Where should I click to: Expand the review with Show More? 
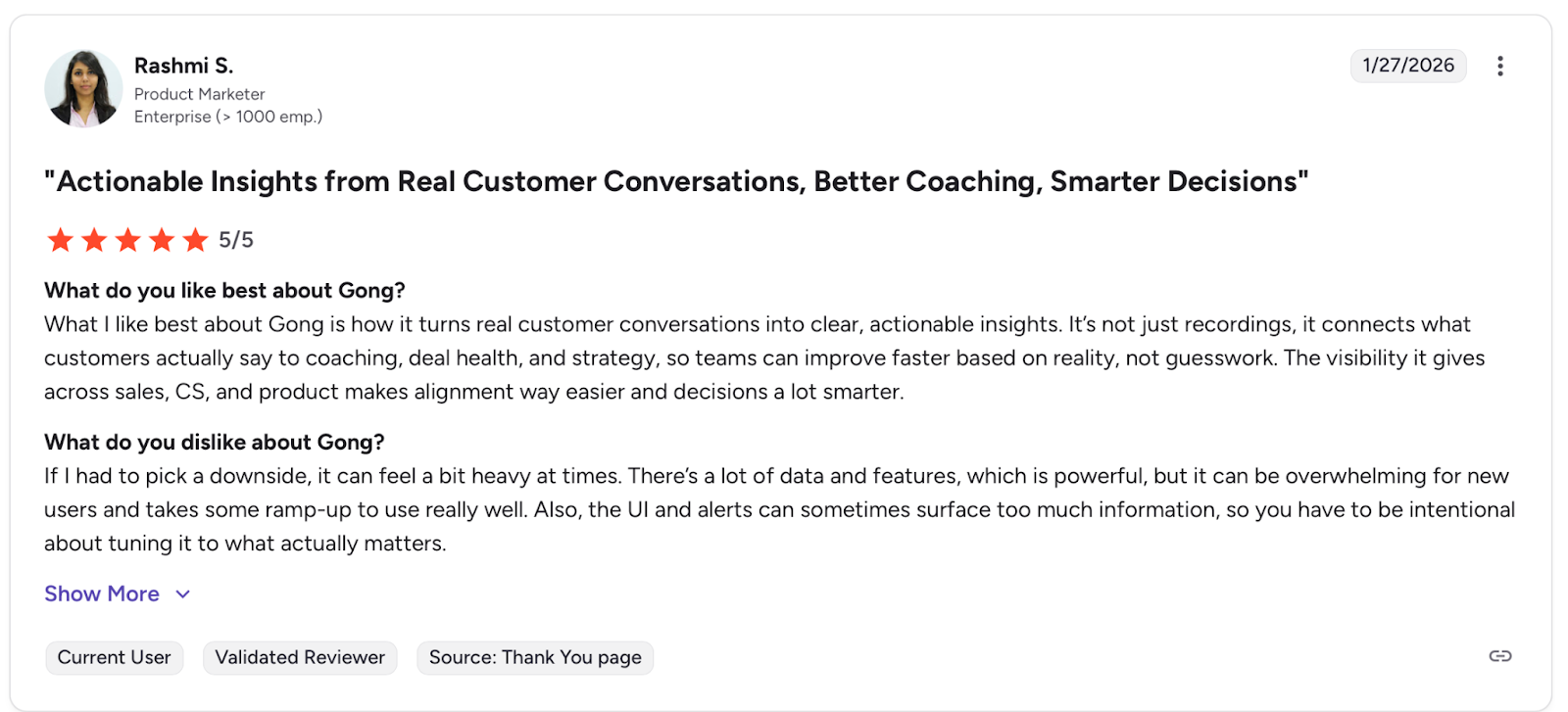pos(102,593)
